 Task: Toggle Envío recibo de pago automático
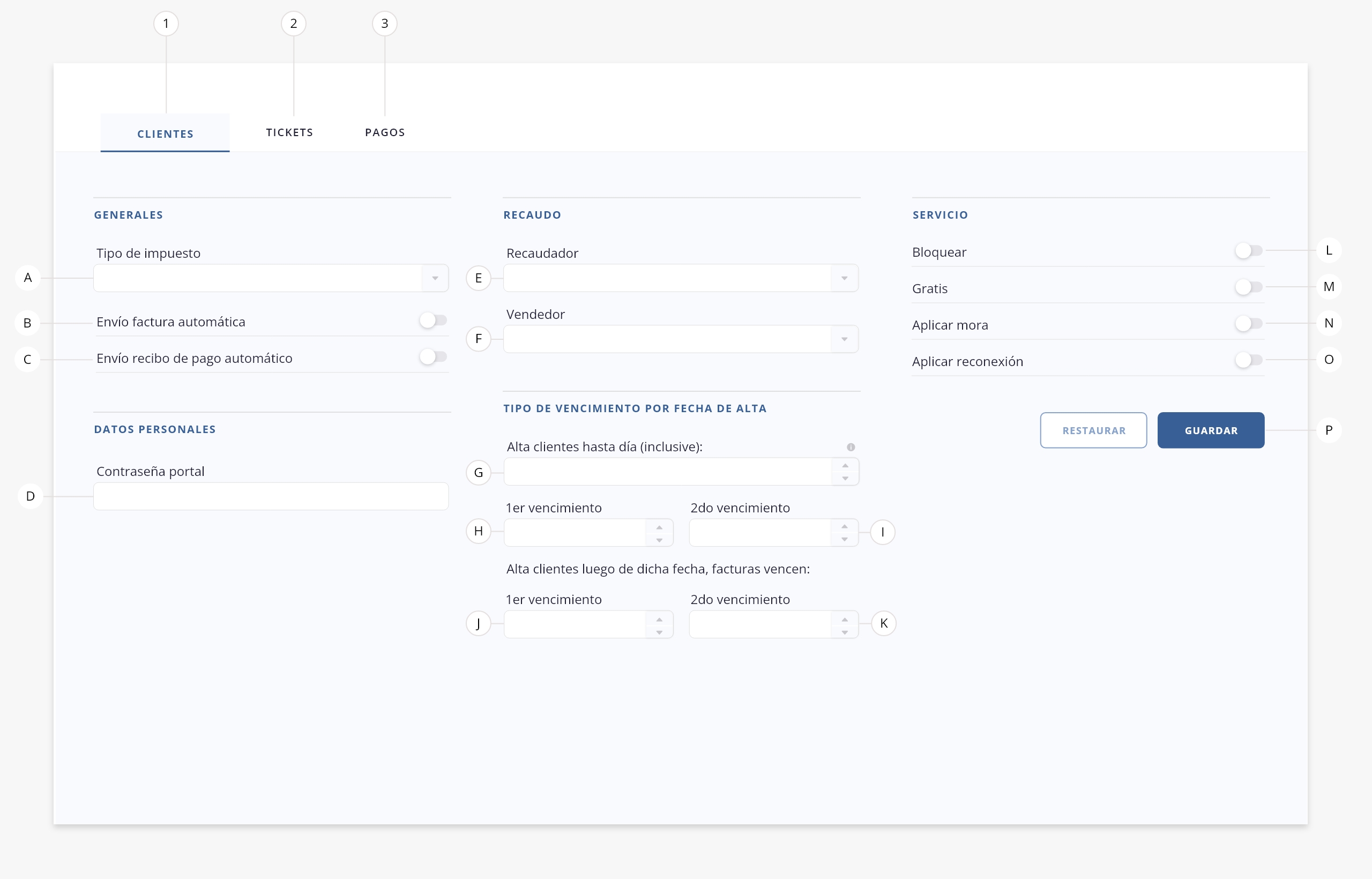point(433,357)
